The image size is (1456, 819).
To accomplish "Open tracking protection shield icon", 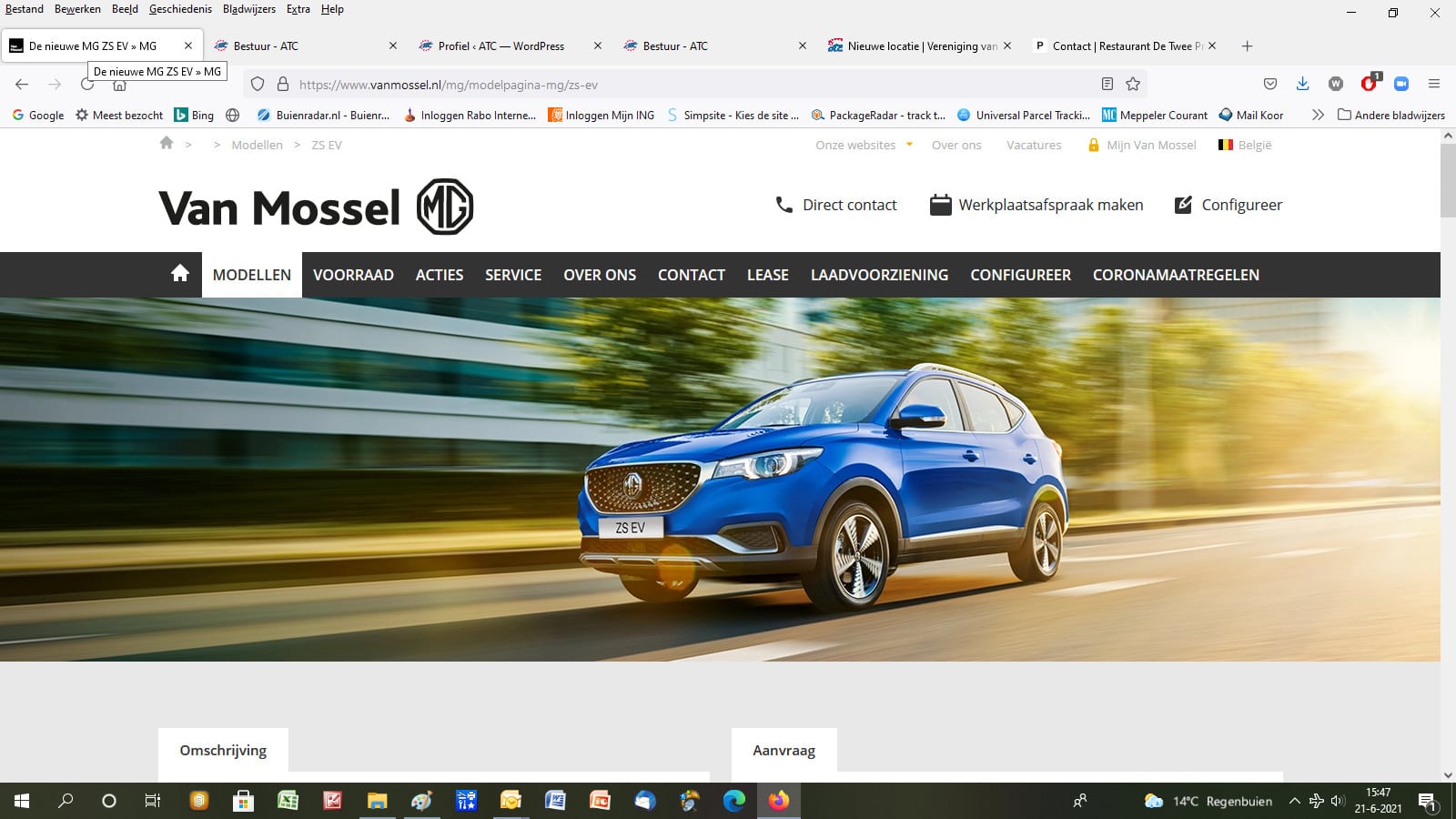I will pyautogui.click(x=258, y=84).
